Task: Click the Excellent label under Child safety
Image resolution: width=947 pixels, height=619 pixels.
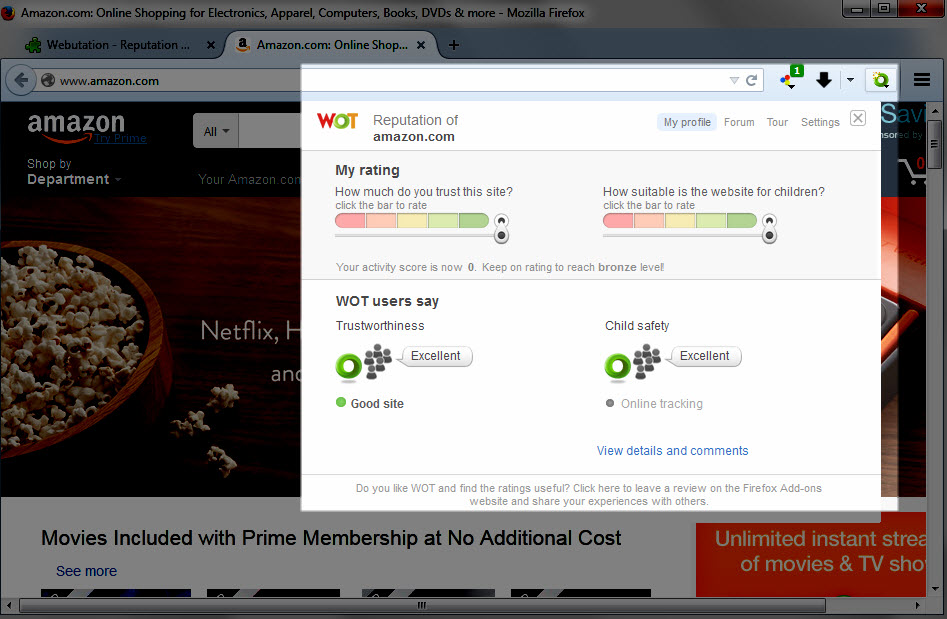Action: 704,356
